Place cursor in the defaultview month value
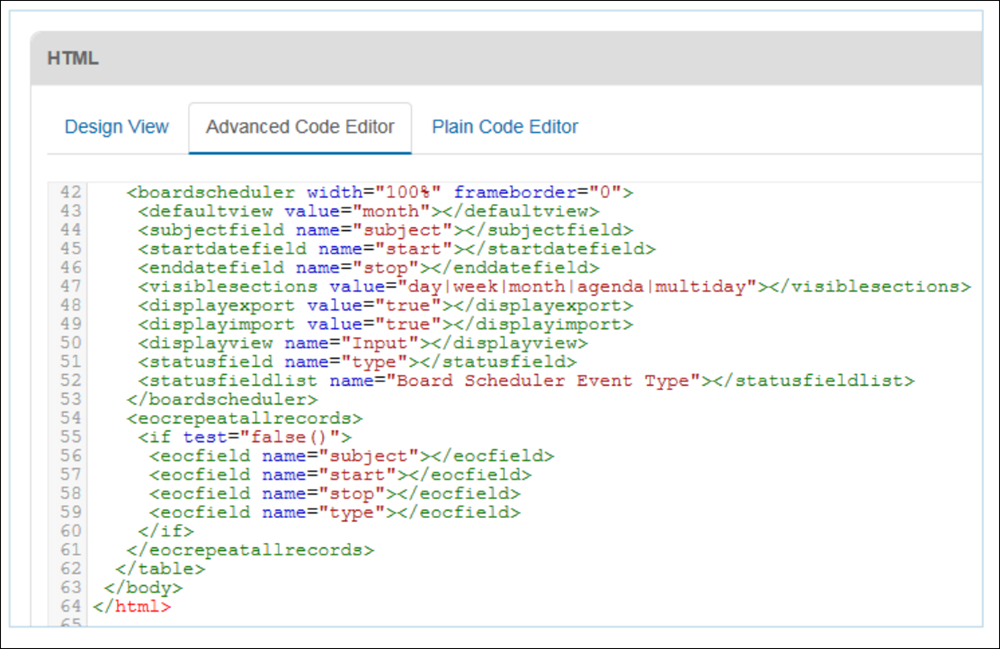Viewport: 1000px width, 649px height. (389, 211)
